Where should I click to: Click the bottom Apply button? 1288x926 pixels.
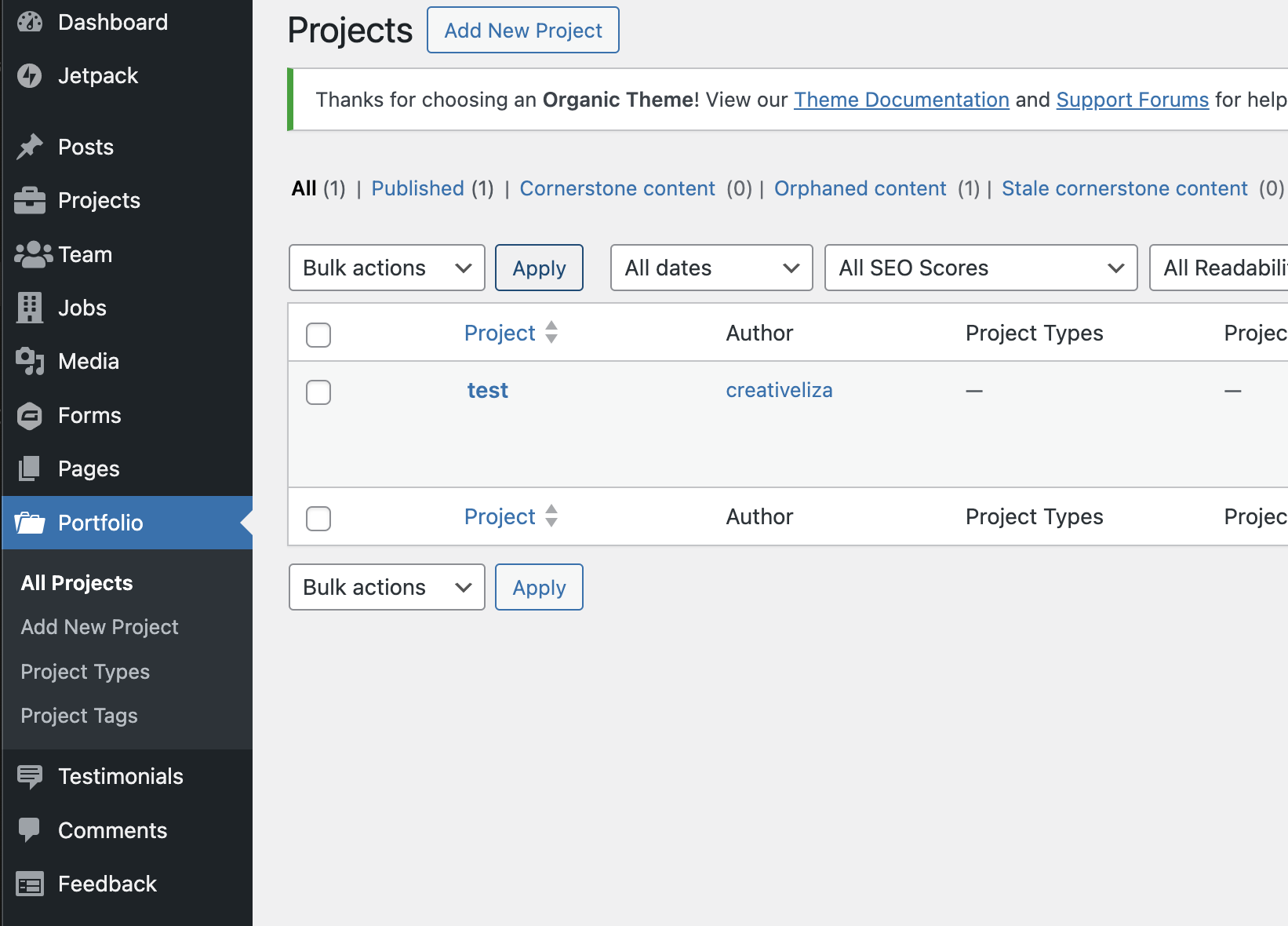point(539,587)
